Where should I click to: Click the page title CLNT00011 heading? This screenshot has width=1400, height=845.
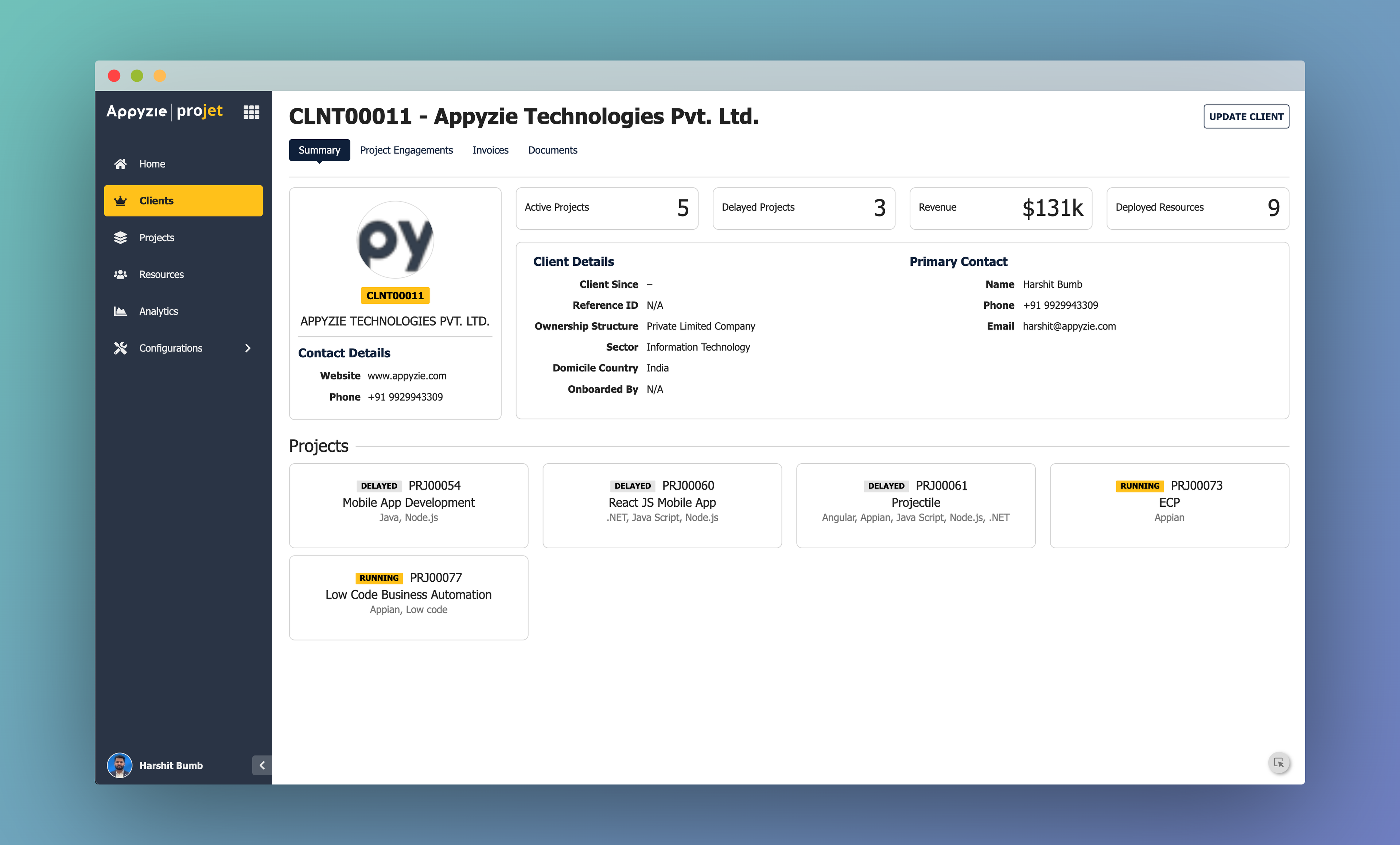[524, 117]
